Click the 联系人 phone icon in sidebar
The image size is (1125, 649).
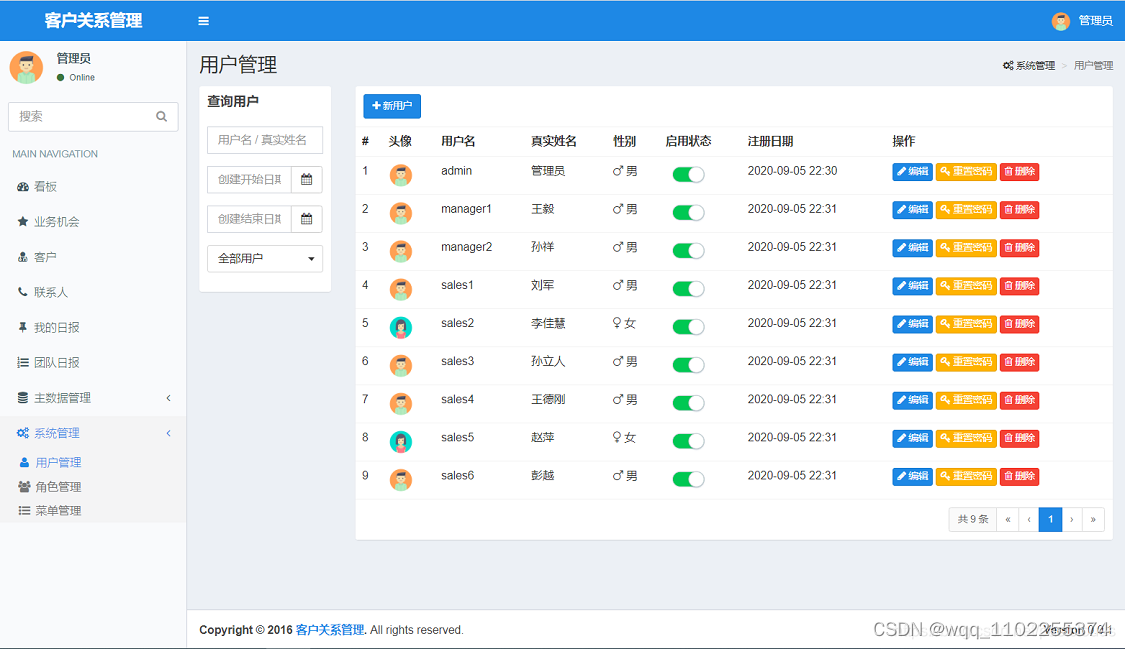(x=25, y=292)
